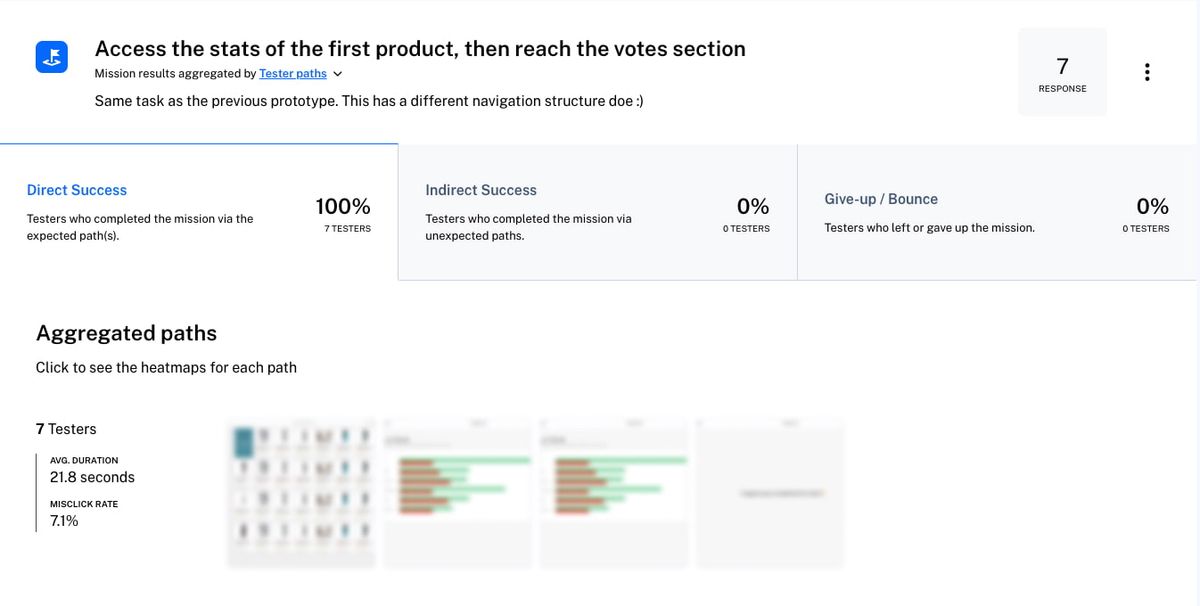Click the 21.8 seconds average duration
The width and height of the screenshot is (1200, 606).
pos(92,477)
